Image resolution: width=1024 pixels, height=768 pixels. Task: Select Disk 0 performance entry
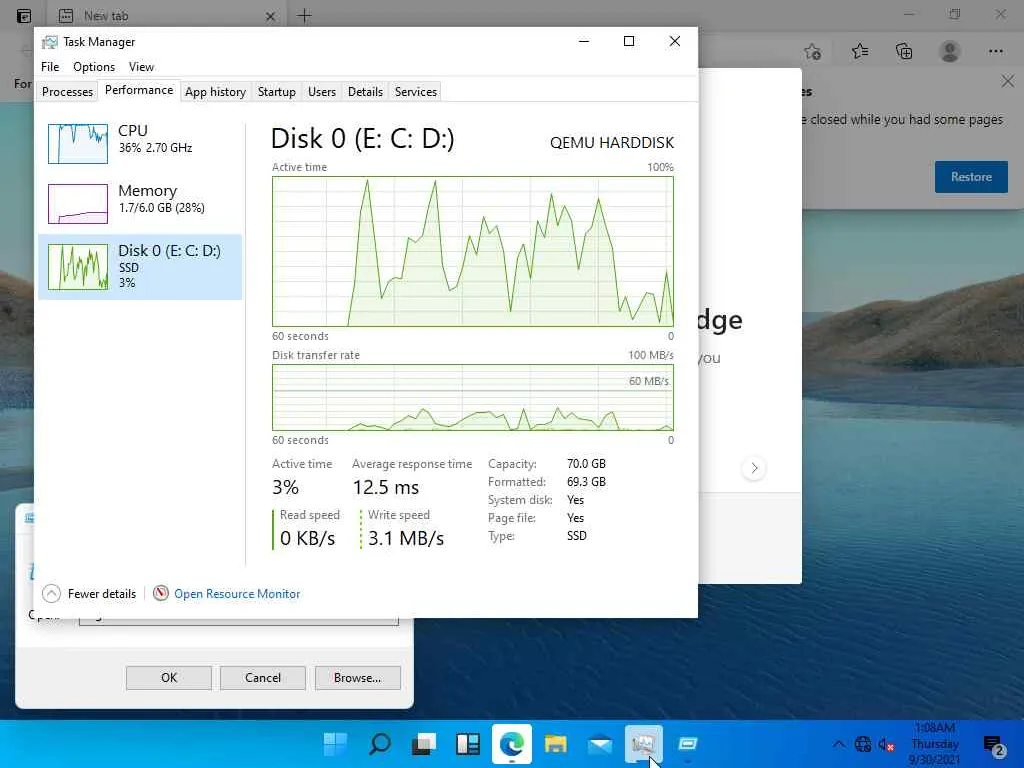140,266
